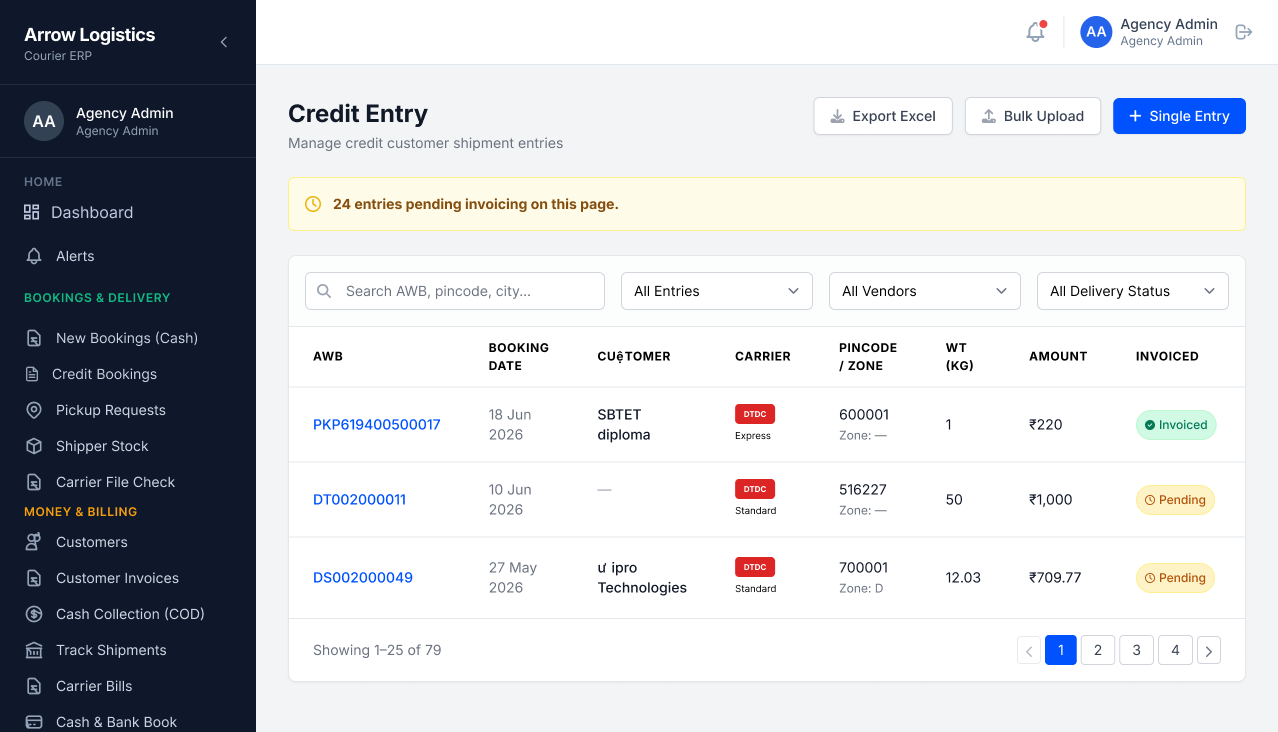This screenshot has height=732, width=1278.
Task: Click the Alerts bell icon in sidebar
Action: pyautogui.click(x=34, y=256)
